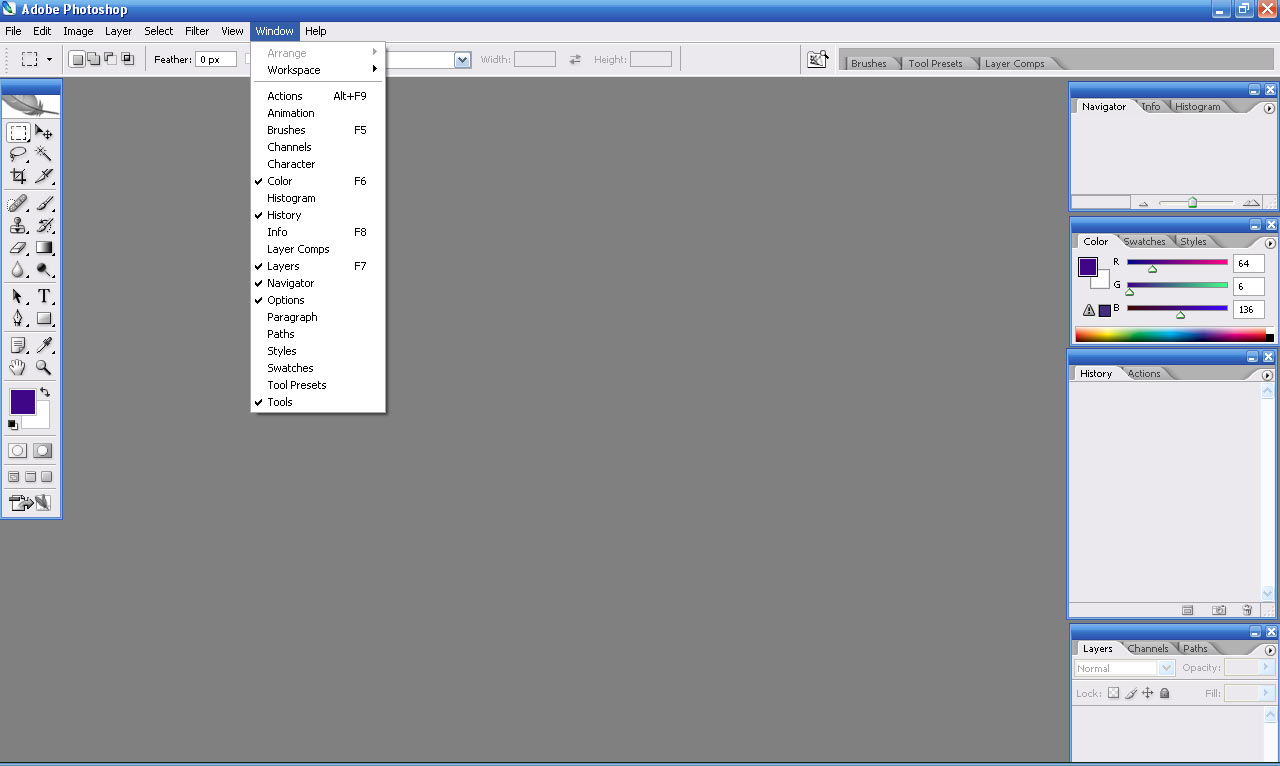Select the History Brush tool
Image resolution: width=1280 pixels, height=766 pixels.
44,225
